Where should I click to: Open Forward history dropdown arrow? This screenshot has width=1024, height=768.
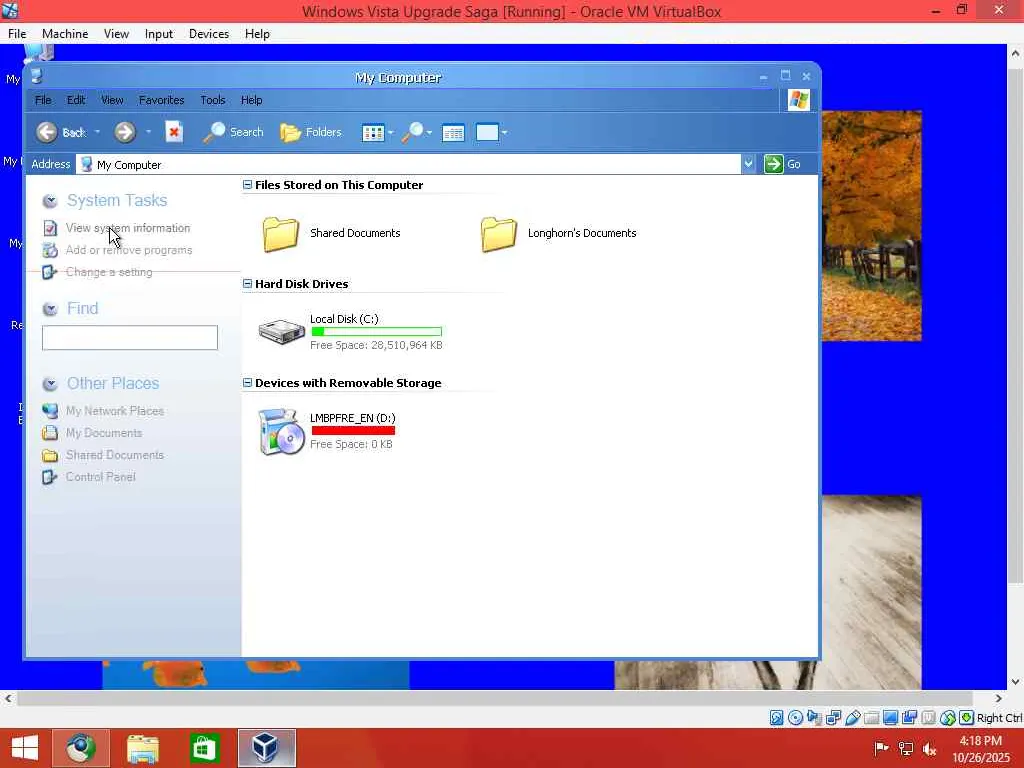(x=148, y=132)
